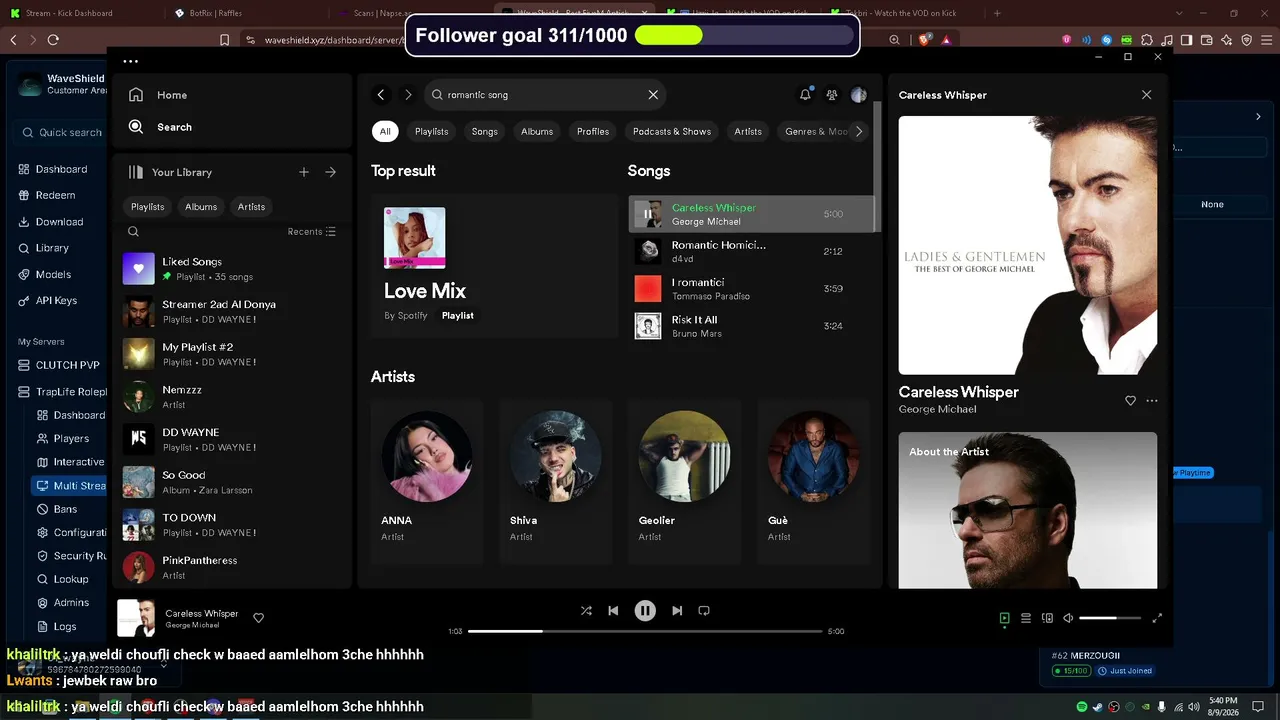Filter Your Library by Playlists
Viewport: 1280px width, 720px height.
point(148,207)
